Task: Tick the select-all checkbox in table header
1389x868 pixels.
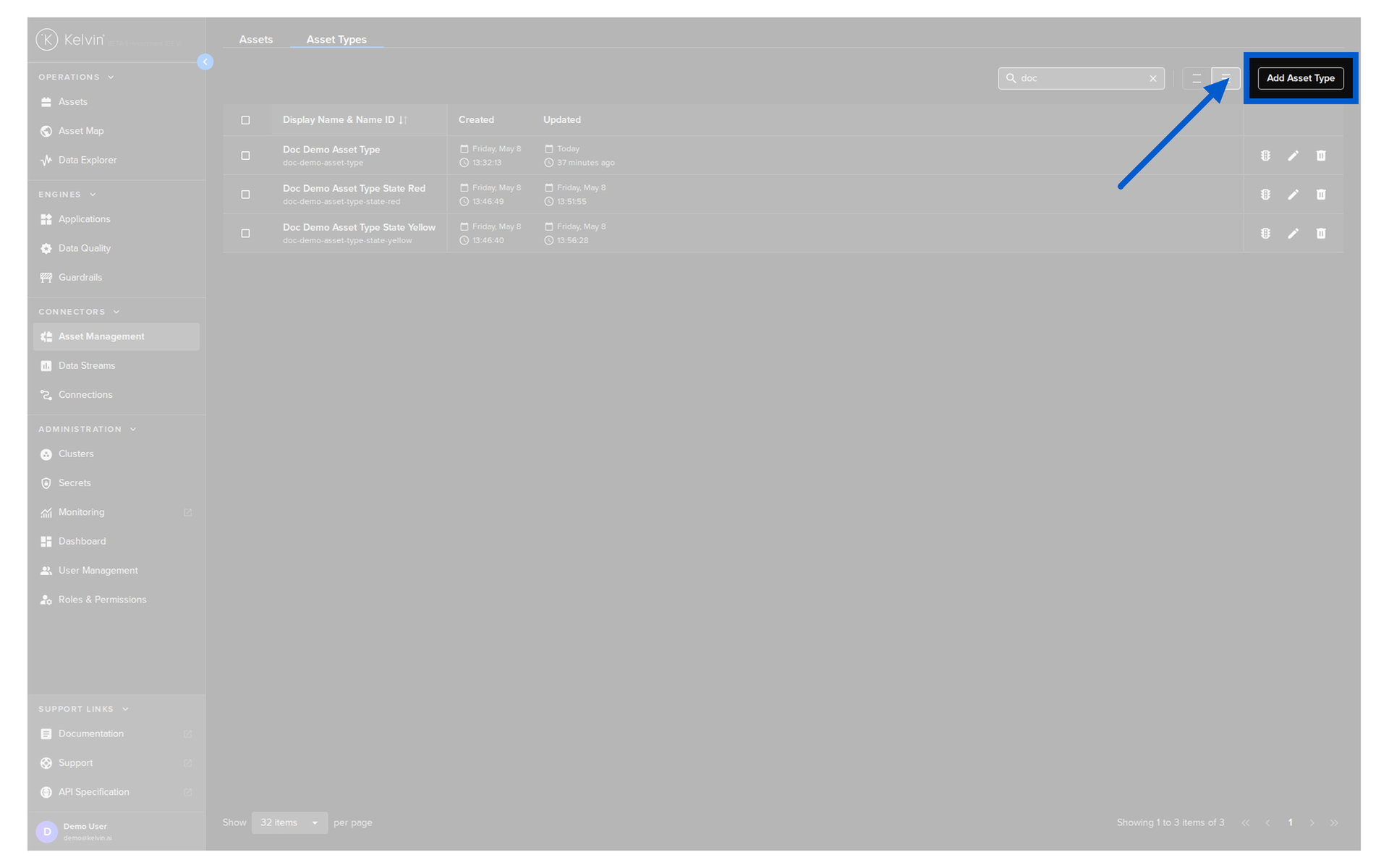Action: pyautogui.click(x=245, y=120)
